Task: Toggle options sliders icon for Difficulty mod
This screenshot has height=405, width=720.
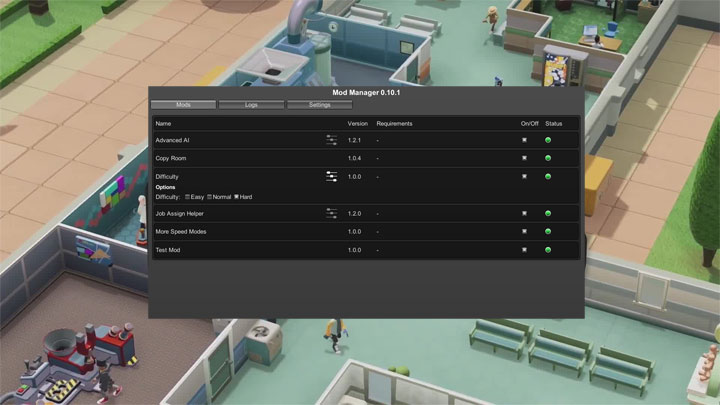Action: 332,176
